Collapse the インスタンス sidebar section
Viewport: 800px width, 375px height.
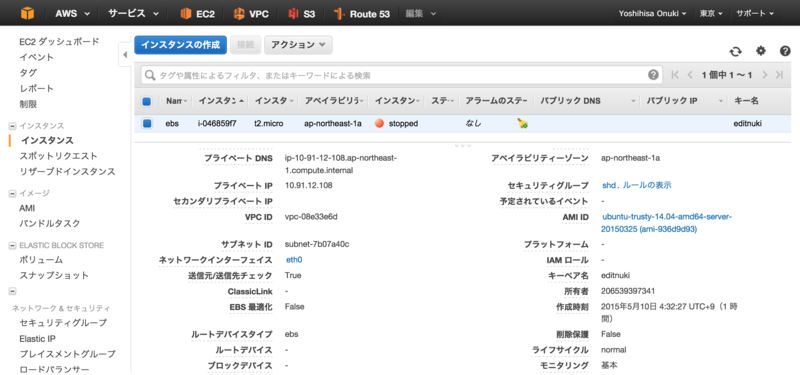click(x=13, y=126)
